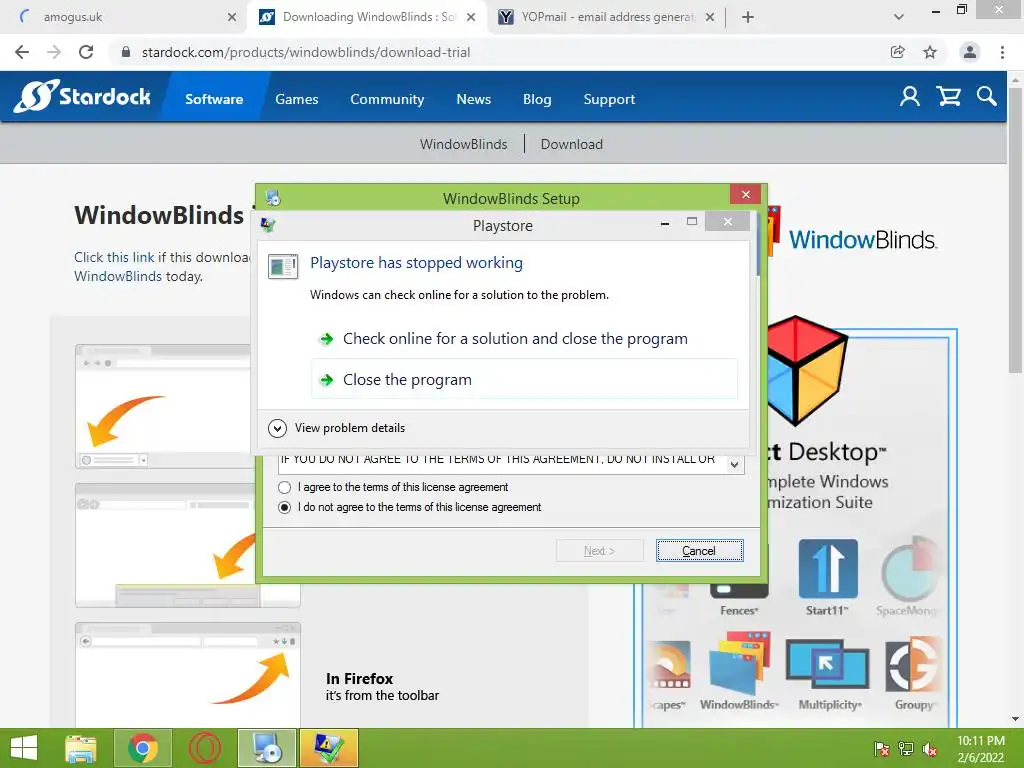Image resolution: width=1024 pixels, height=768 pixels.
Task: Open the Windows Start button
Action: click(24, 748)
